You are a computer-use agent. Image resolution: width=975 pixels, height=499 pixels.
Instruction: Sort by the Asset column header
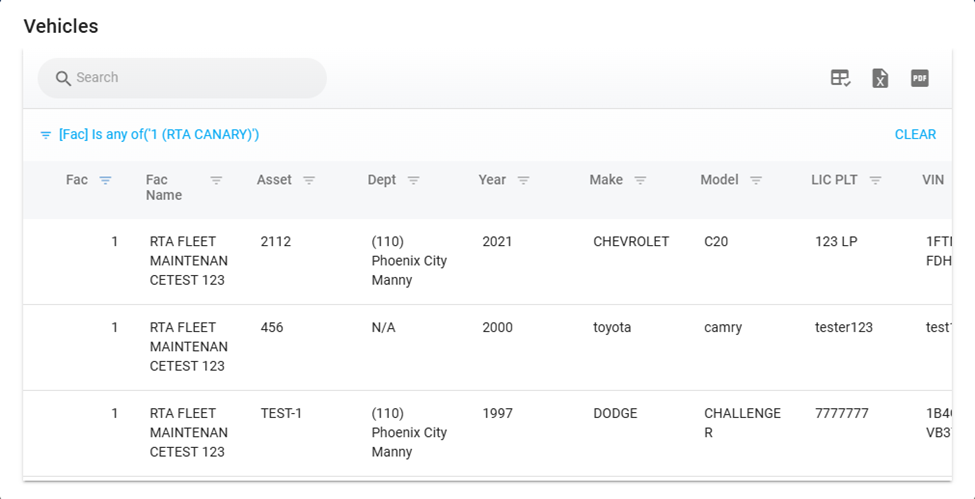[x=274, y=180]
